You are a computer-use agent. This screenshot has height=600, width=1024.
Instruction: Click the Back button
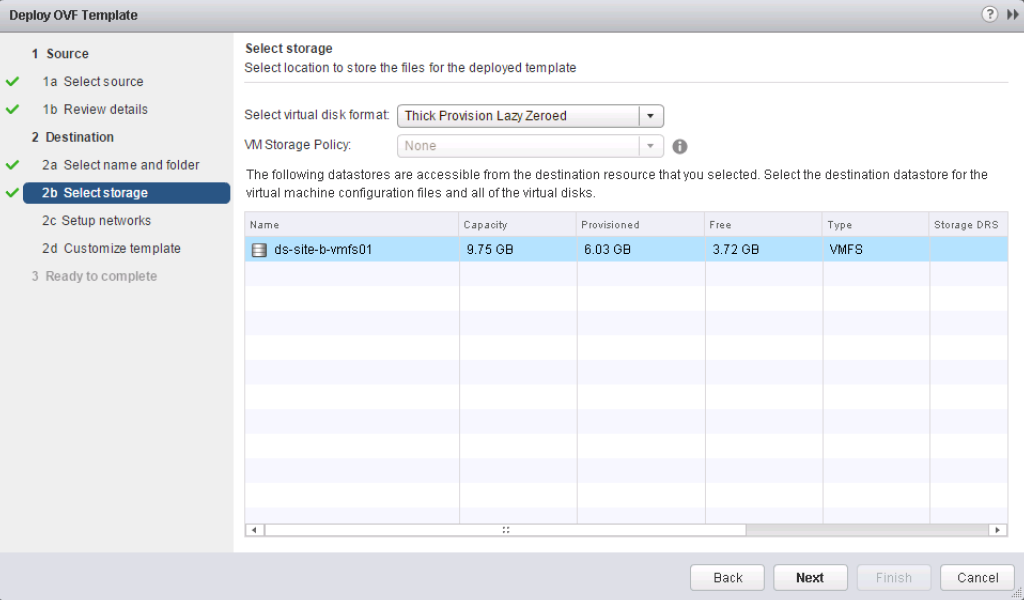[x=728, y=578]
